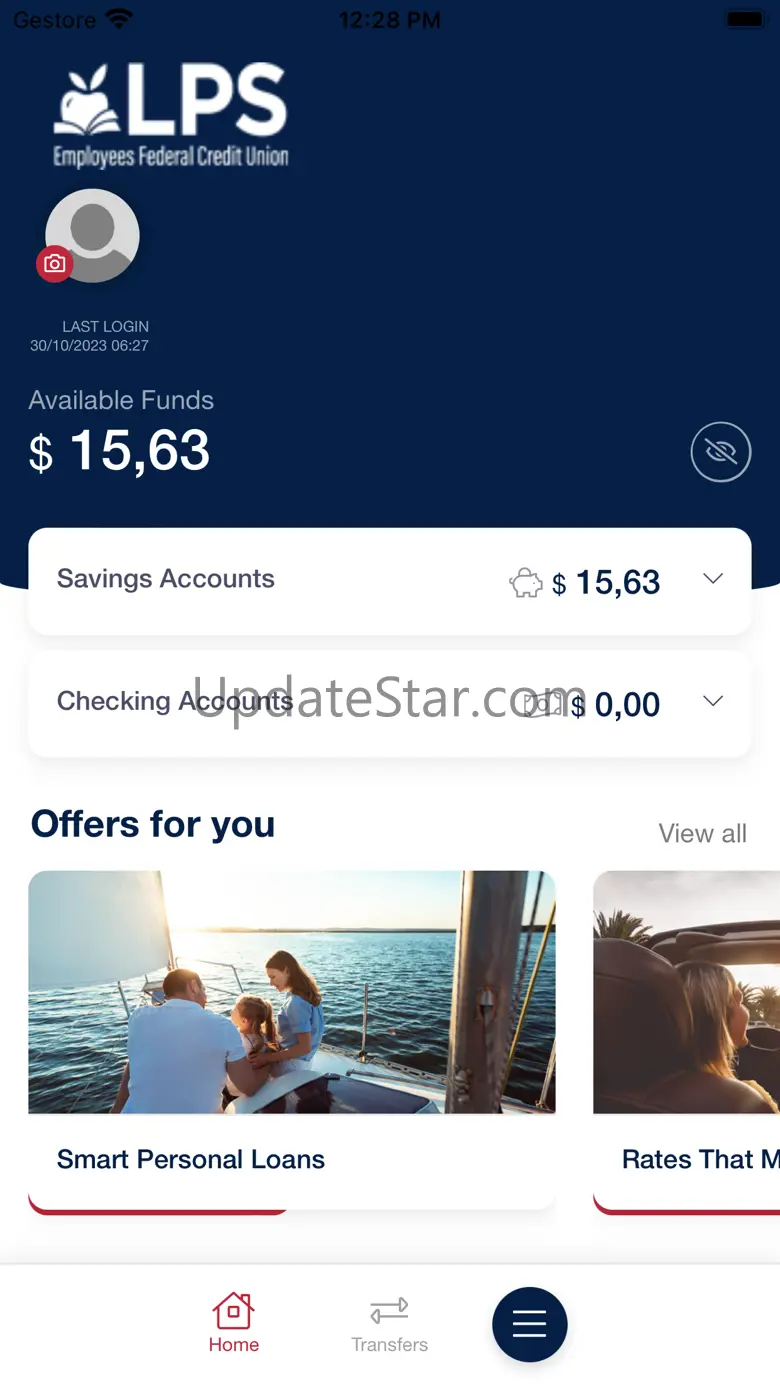Tap the LPS Employees Federal Credit Union logo
Screen dimensions: 780x1387
pyautogui.click(x=171, y=116)
